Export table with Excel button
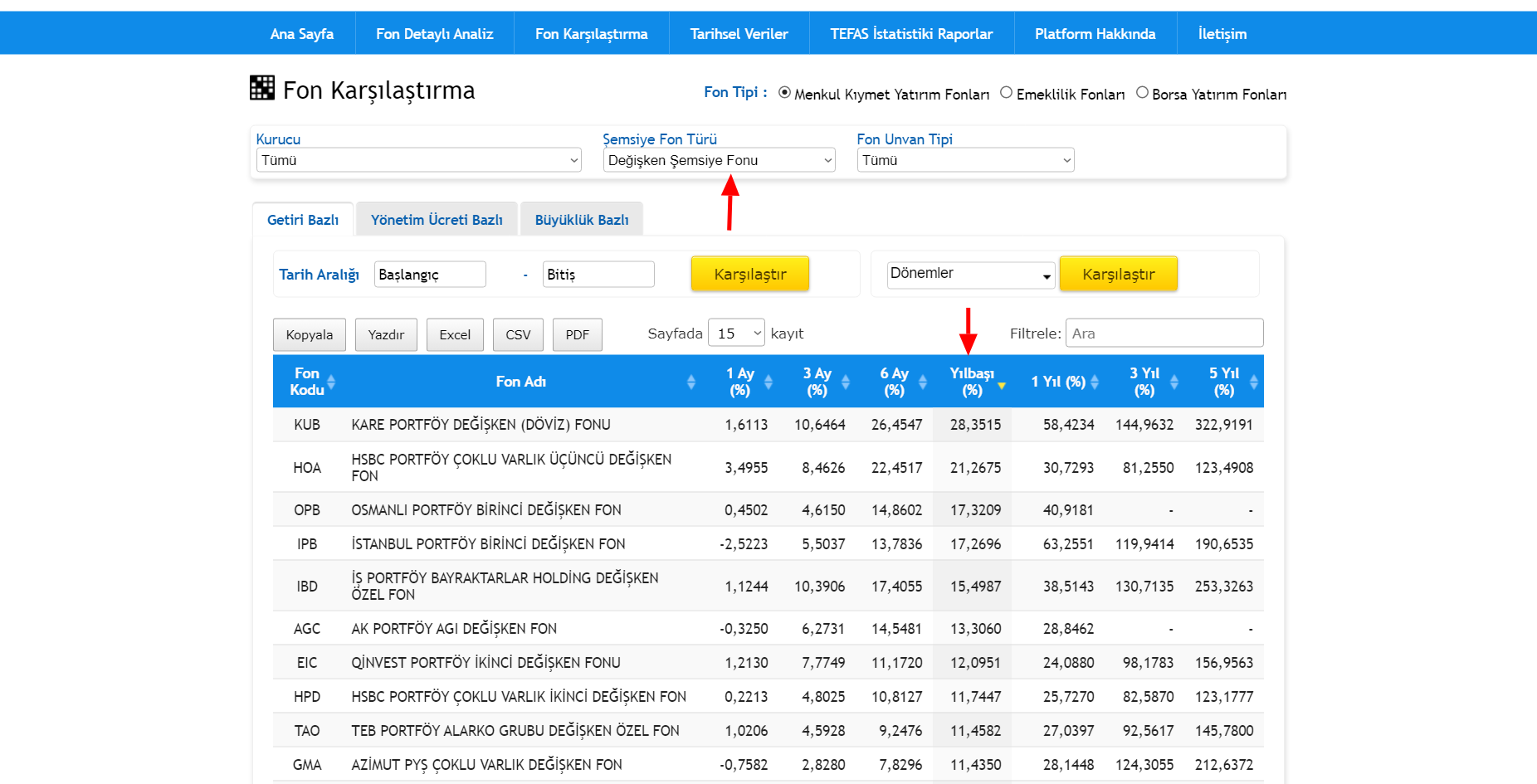 (454, 335)
